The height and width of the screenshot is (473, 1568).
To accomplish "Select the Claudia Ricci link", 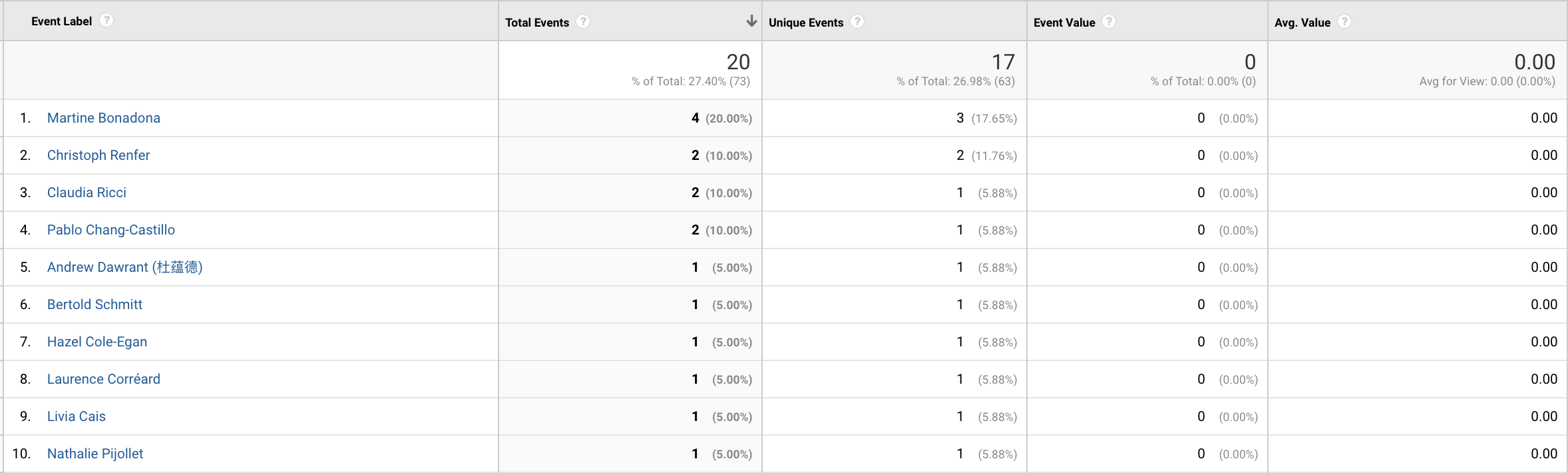I will (x=87, y=193).
